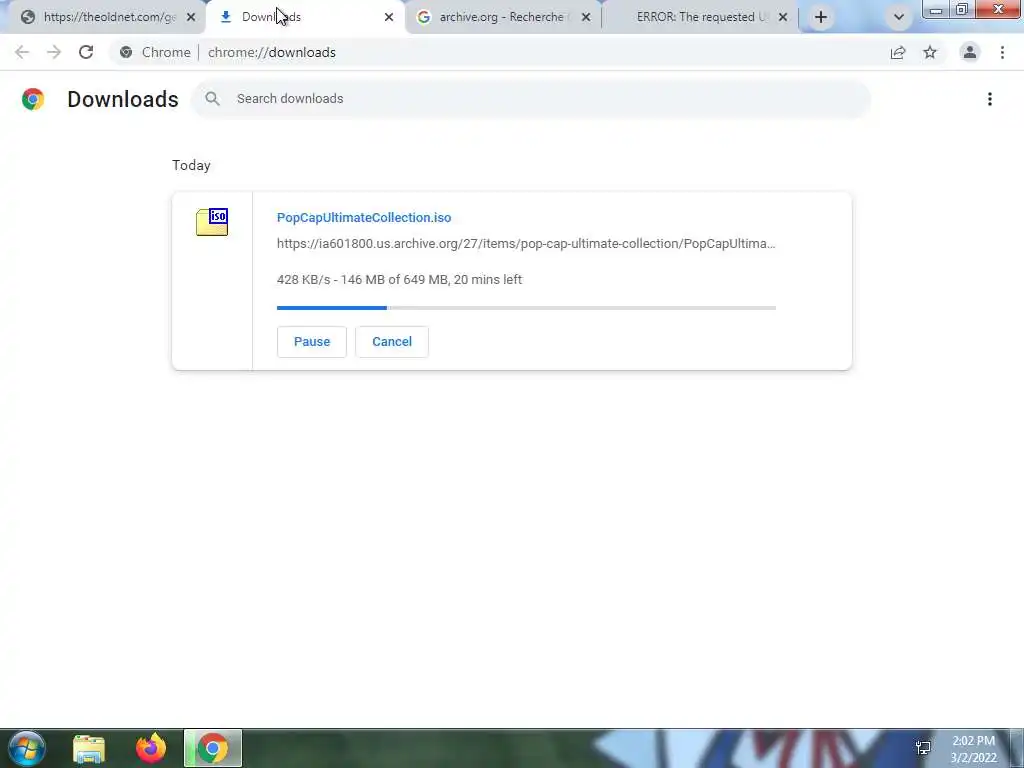Open PopCapUltimateCollection.iso file link

(364, 217)
